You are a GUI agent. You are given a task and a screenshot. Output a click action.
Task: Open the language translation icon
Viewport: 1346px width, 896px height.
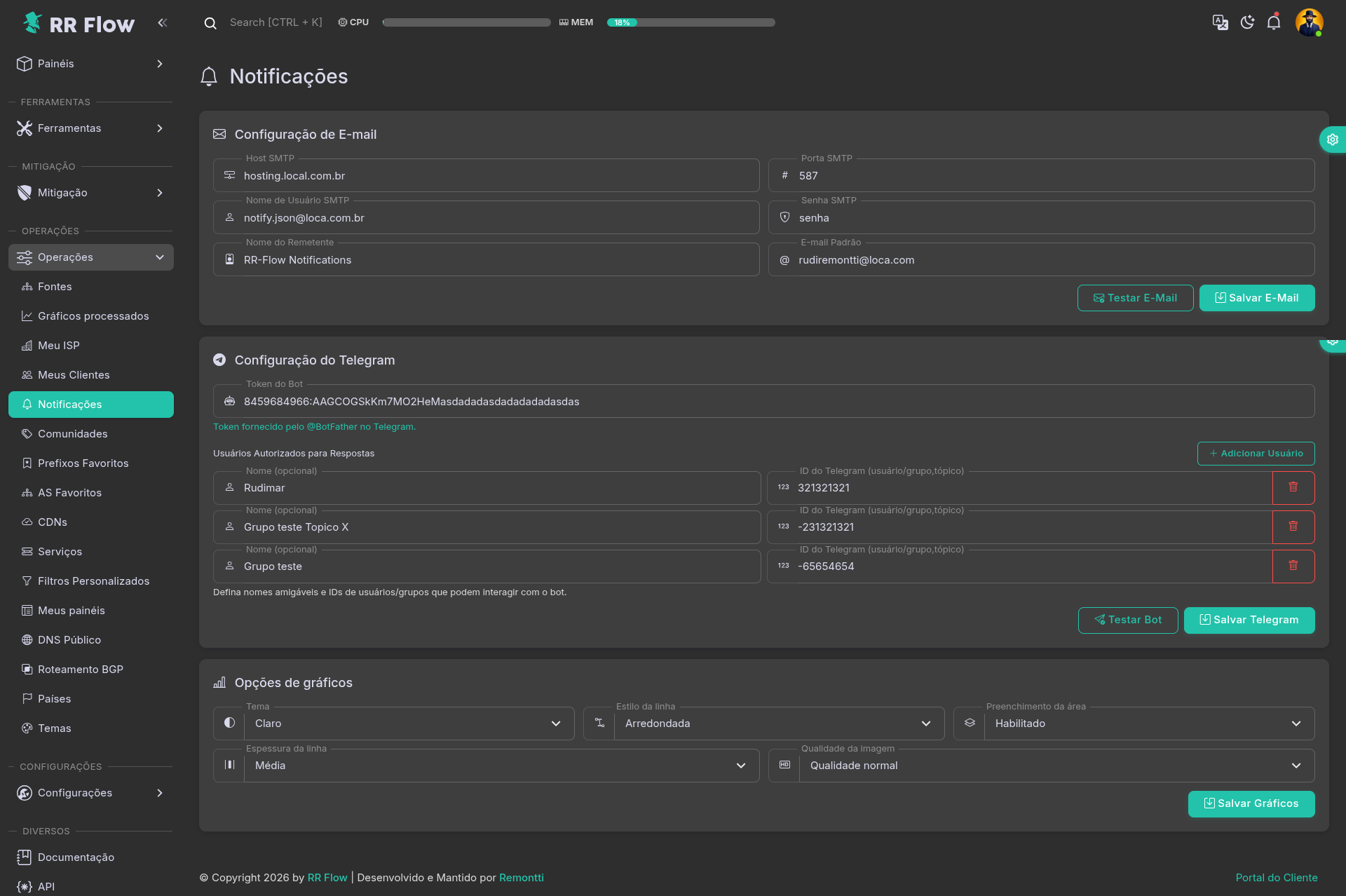[1220, 22]
